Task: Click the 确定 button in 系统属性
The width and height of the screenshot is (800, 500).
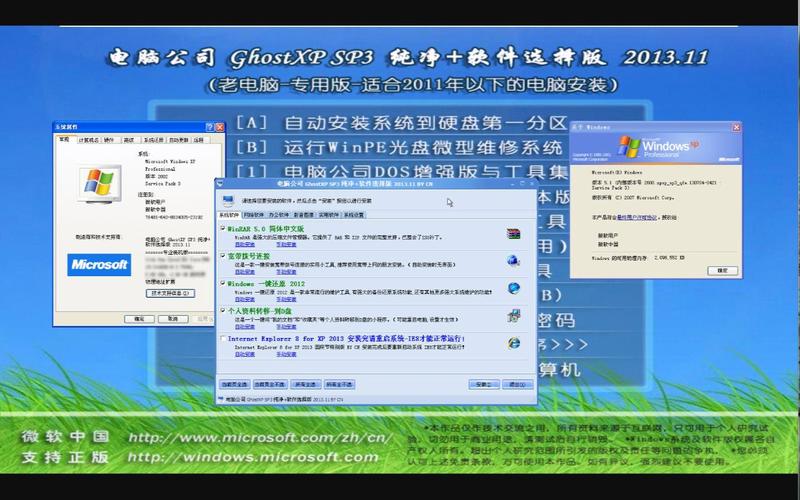Action: [x=139, y=319]
